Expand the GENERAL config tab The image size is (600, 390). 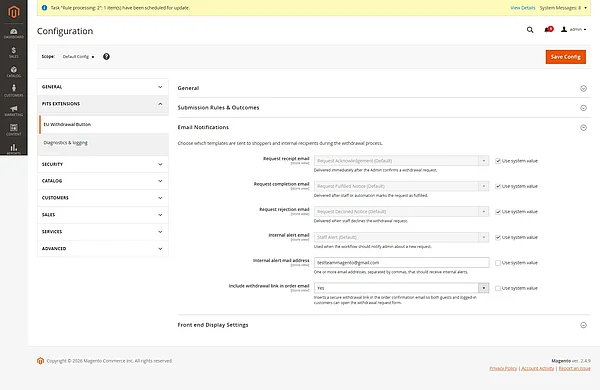pos(103,87)
